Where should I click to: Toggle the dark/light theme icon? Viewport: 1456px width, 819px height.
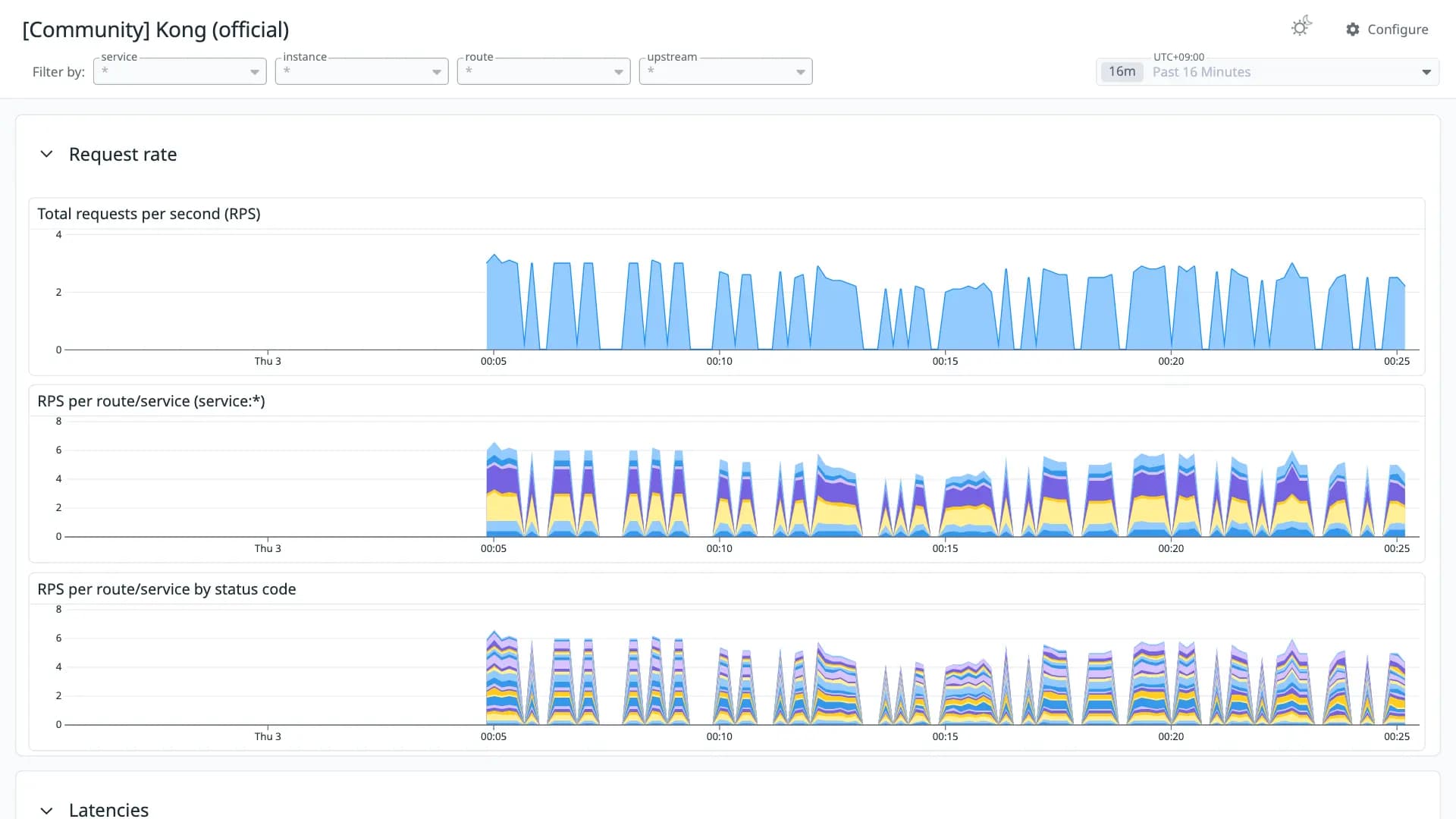pos(1301,27)
